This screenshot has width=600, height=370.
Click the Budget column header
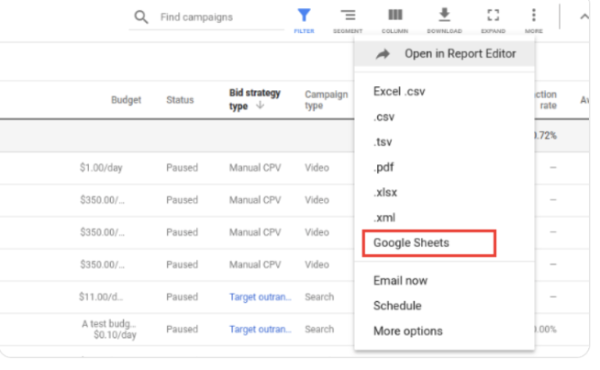tap(126, 100)
